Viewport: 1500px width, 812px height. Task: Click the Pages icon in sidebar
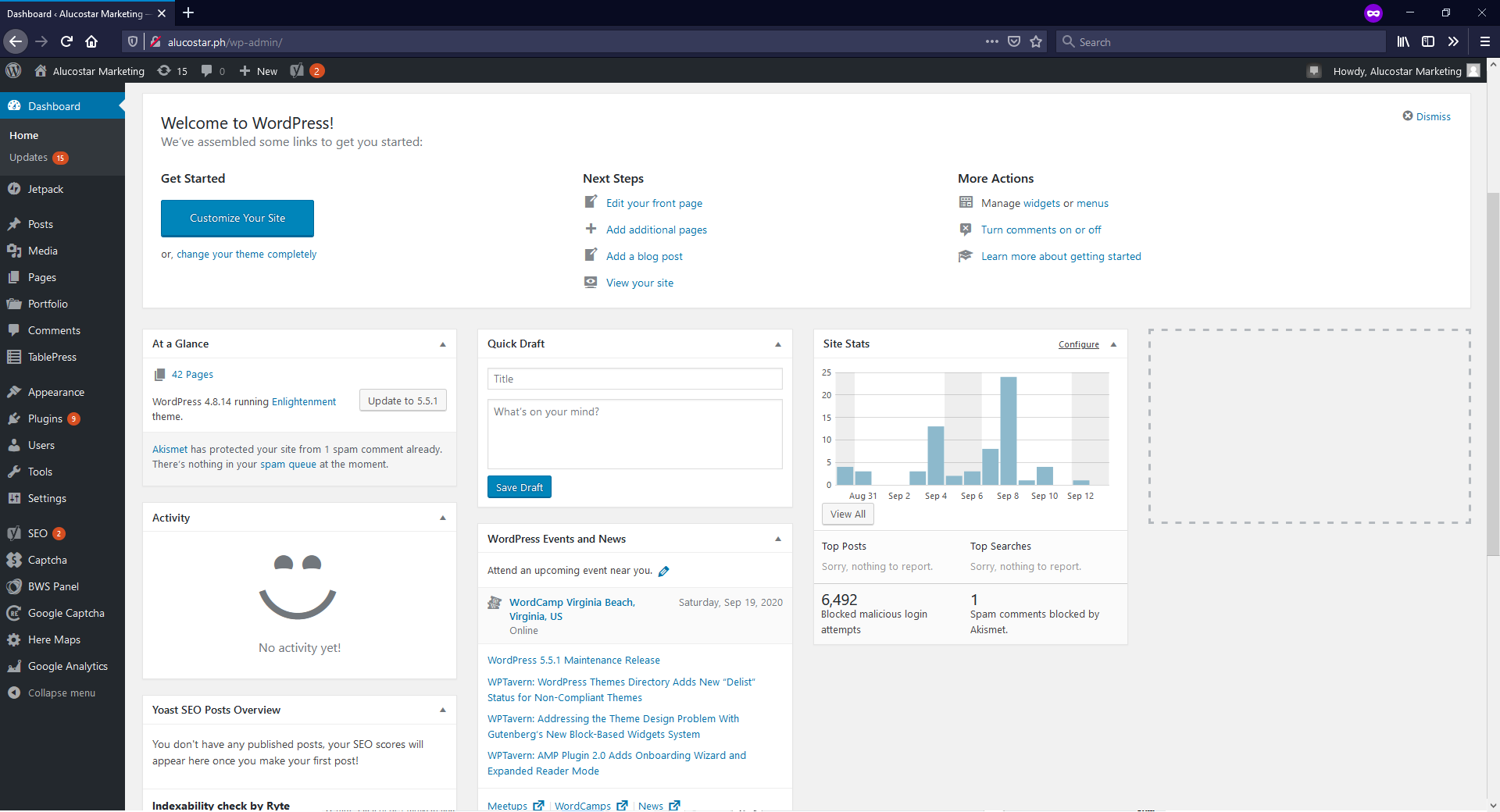pos(14,277)
